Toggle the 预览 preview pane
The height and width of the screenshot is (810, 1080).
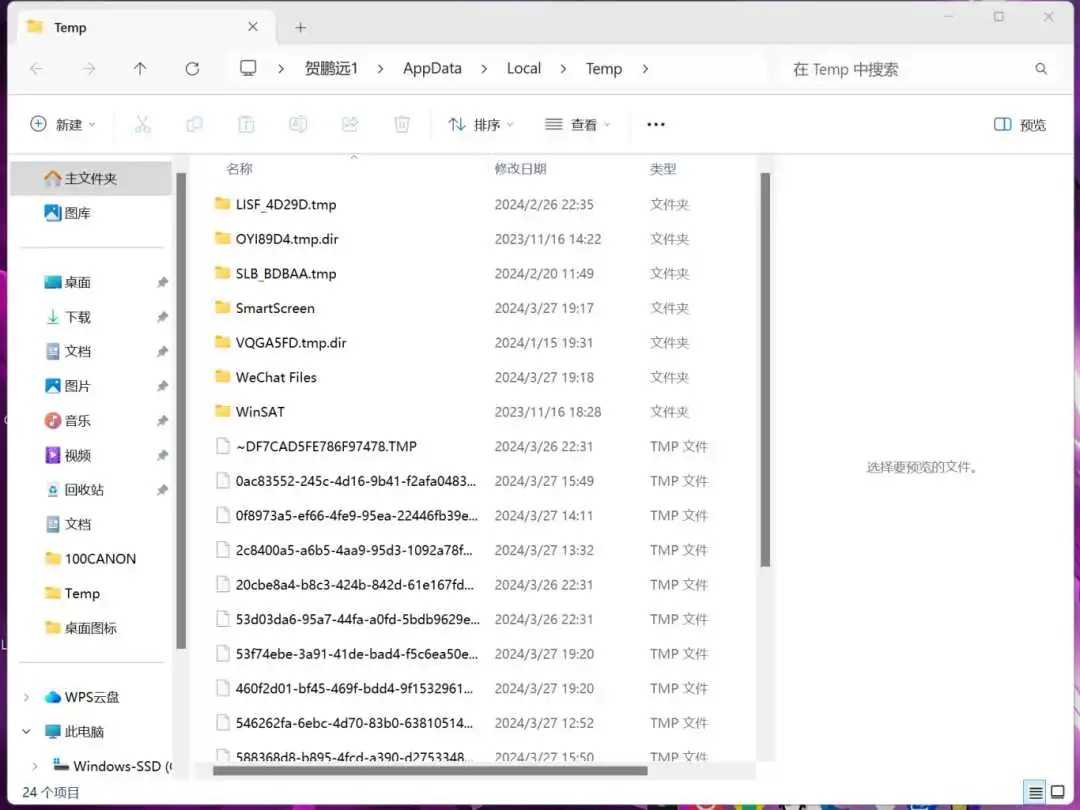pyautogui.click(x=1019, y=124)
